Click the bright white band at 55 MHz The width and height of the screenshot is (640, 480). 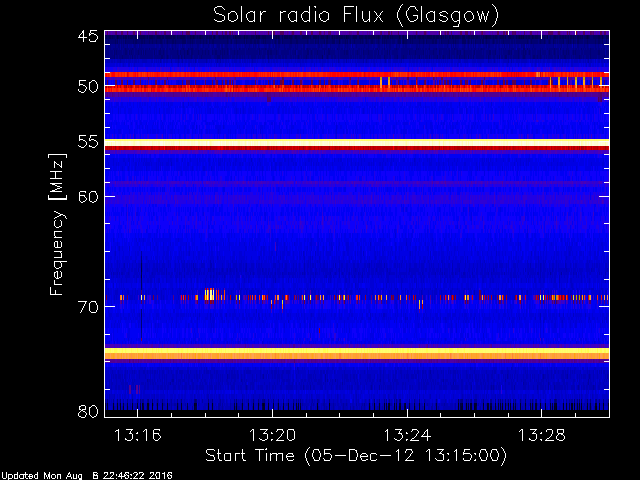point(357,143)
